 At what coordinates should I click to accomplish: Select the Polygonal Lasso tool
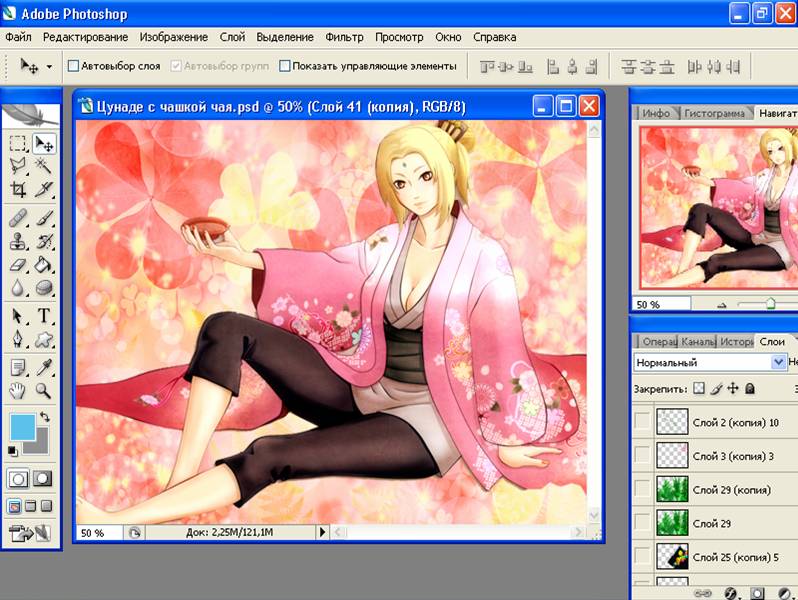18,166
